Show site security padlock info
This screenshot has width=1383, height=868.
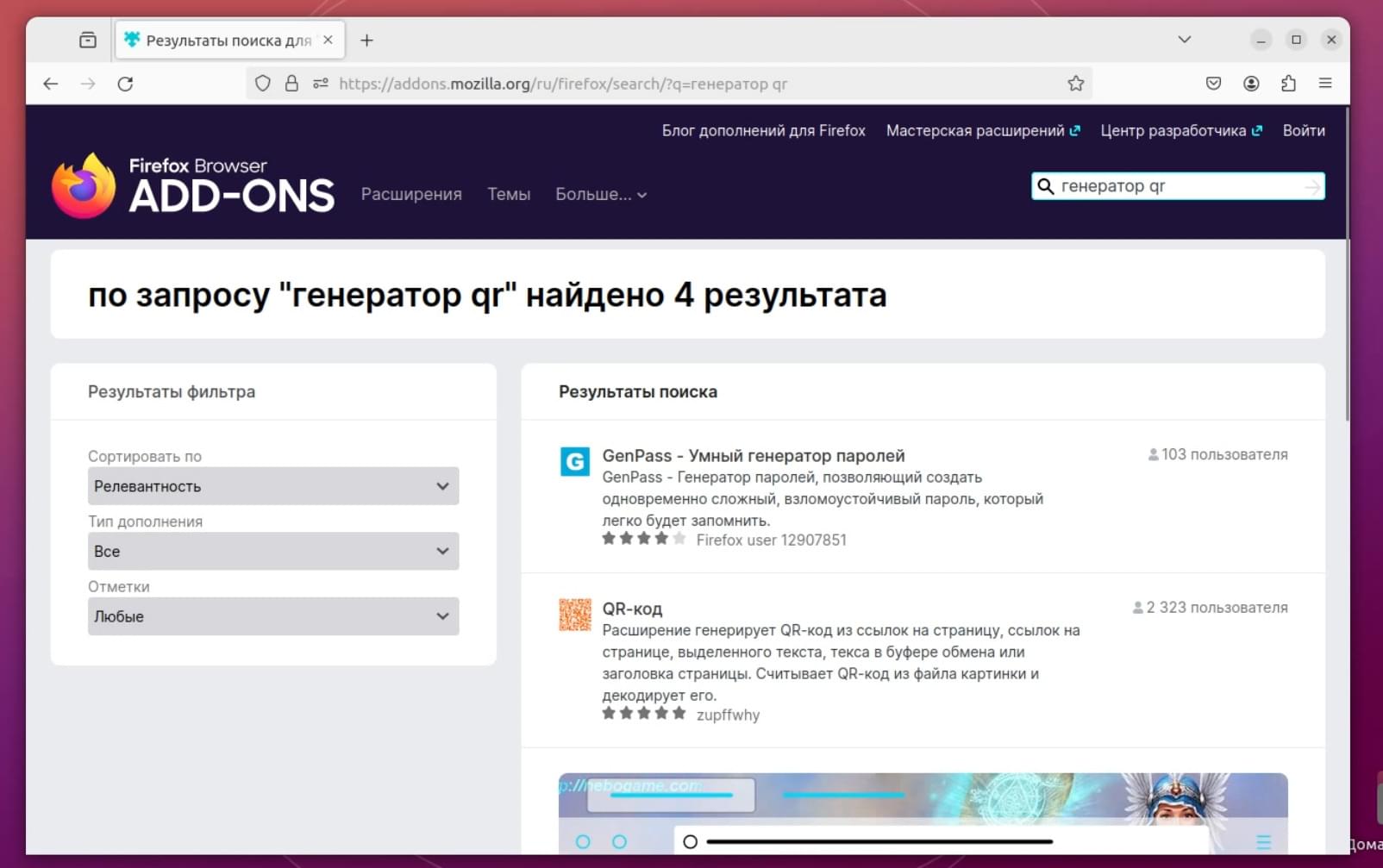pyautogui.click(x=291, y=84)
